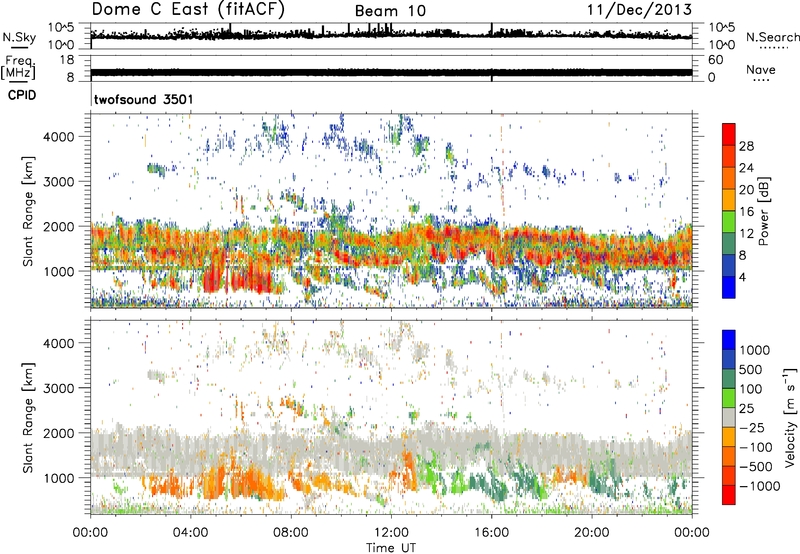Click the 'Nave' legend label

tap(761, 69)
